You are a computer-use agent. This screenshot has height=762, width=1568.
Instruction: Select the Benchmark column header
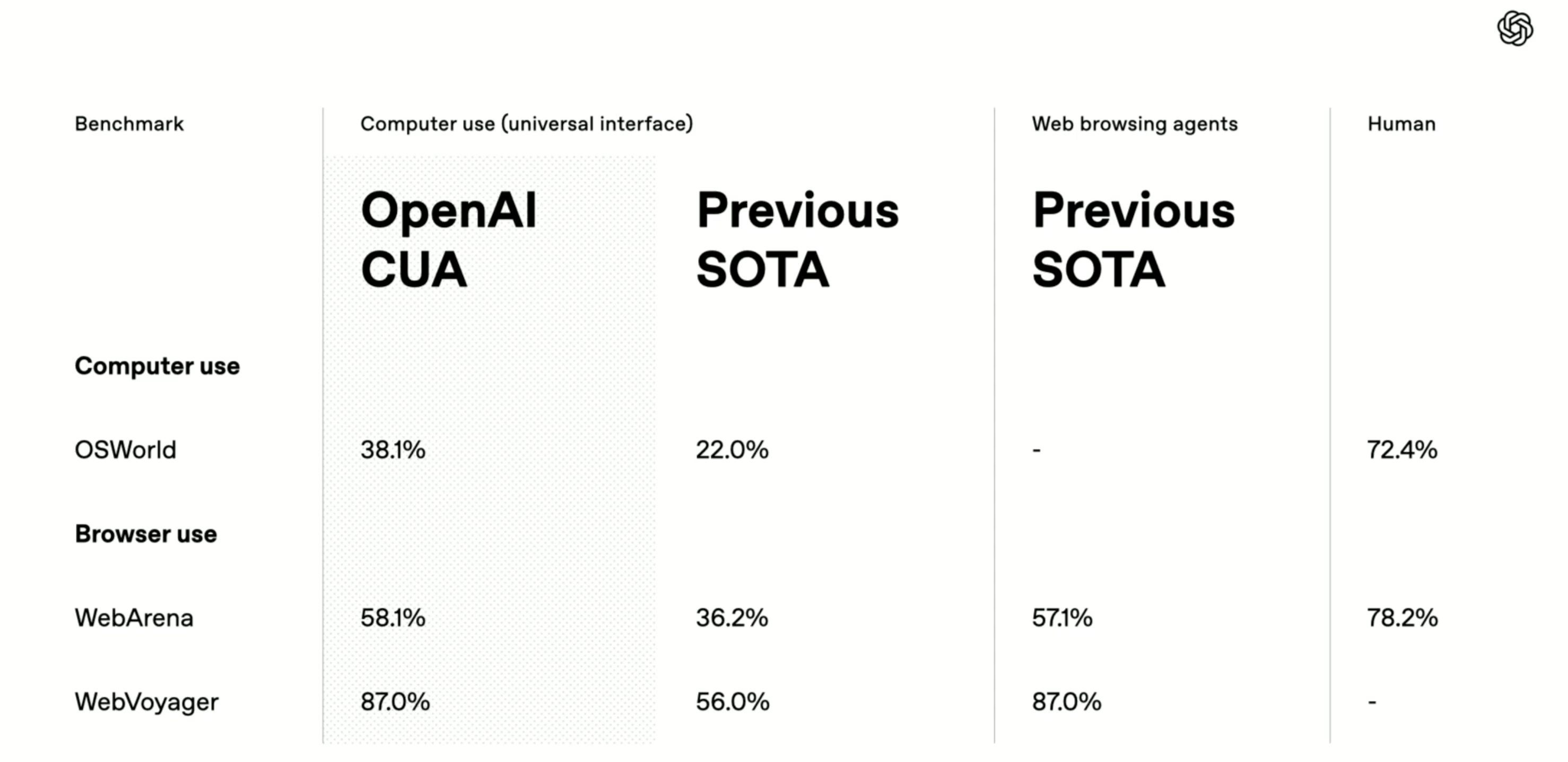129,124
